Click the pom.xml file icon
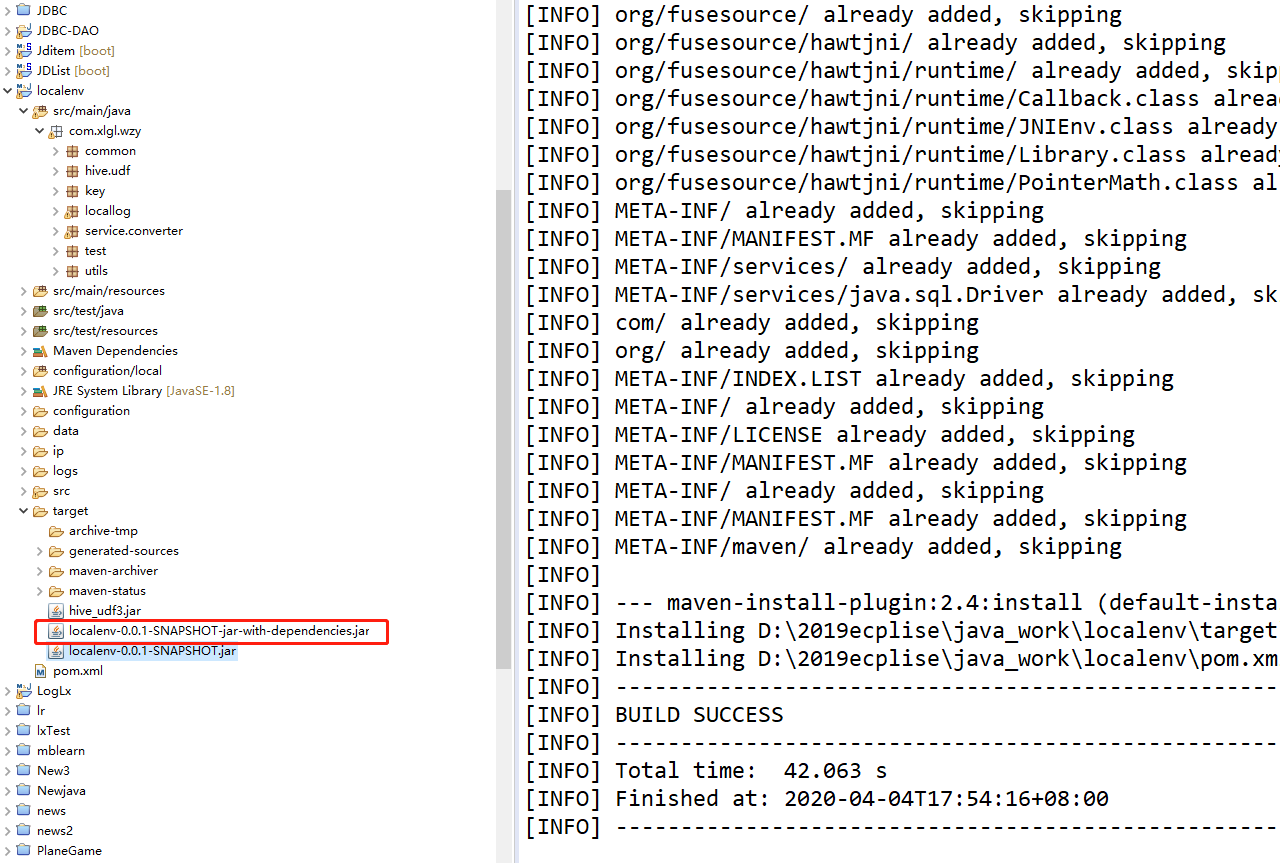1280x863 pixels. point(40,670)
